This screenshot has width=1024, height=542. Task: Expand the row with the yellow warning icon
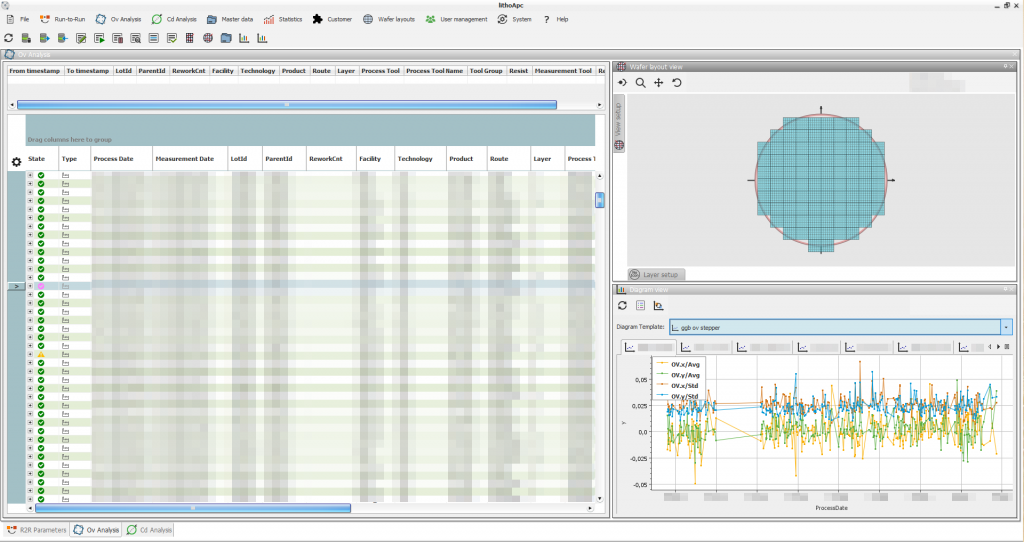pyautogui.click(x=30, y=354)
